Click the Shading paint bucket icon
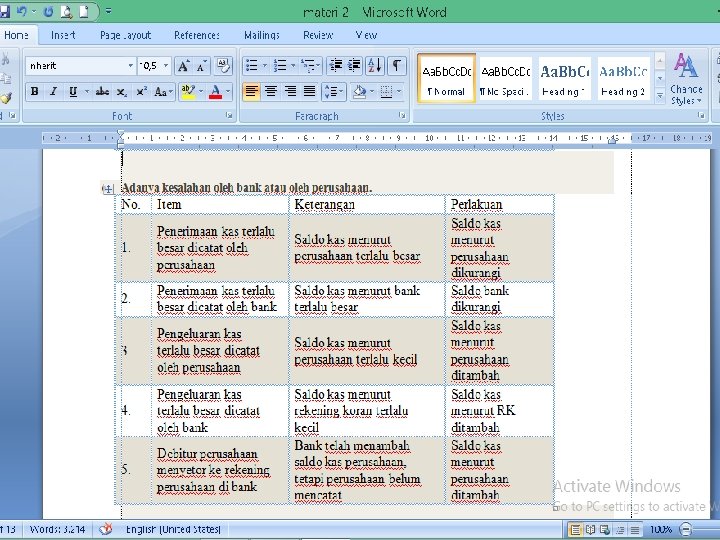 (x=360, y=91)
